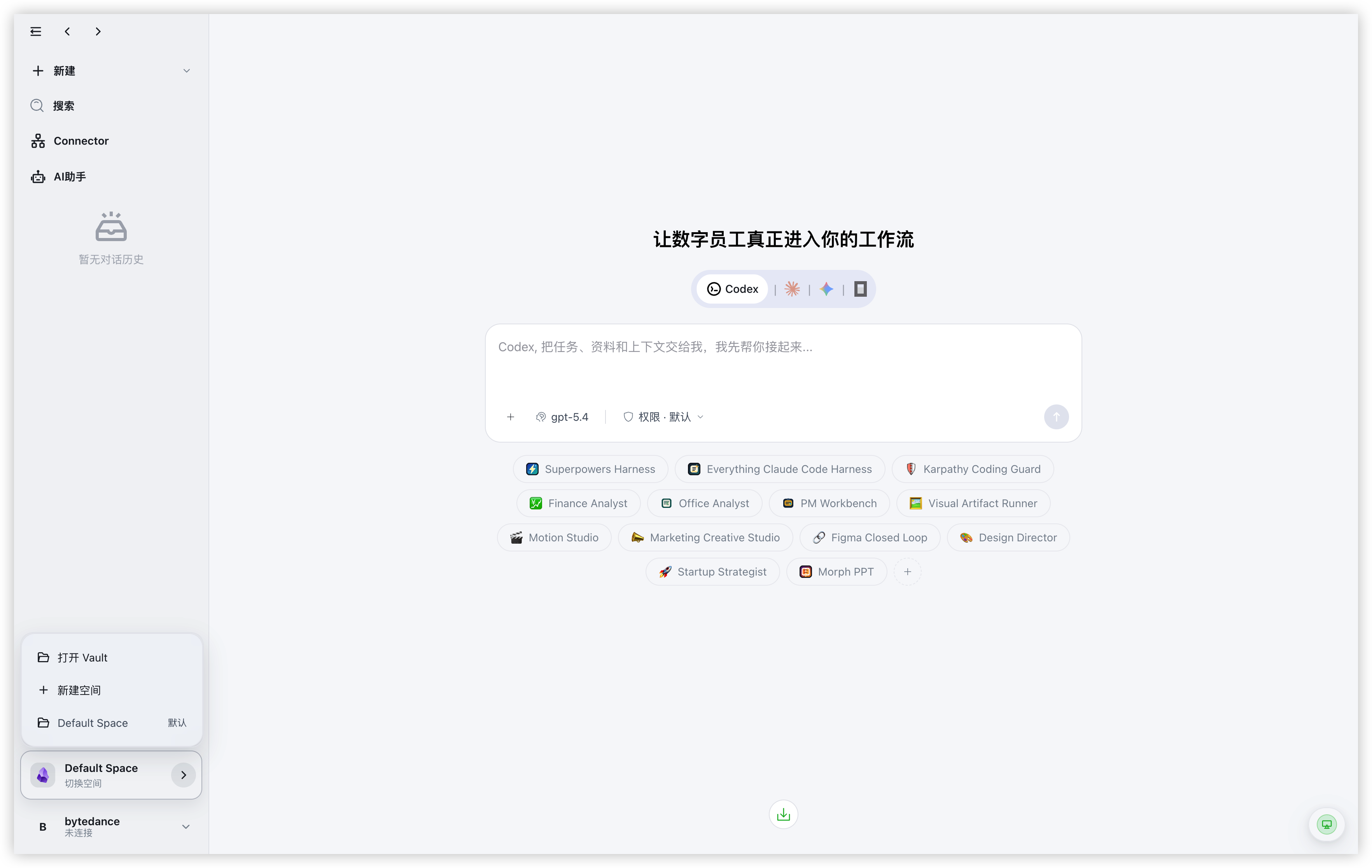Select the Startup Strategist chip
This screenshot has height=868, width=1372.
click(x=712, y=572)
